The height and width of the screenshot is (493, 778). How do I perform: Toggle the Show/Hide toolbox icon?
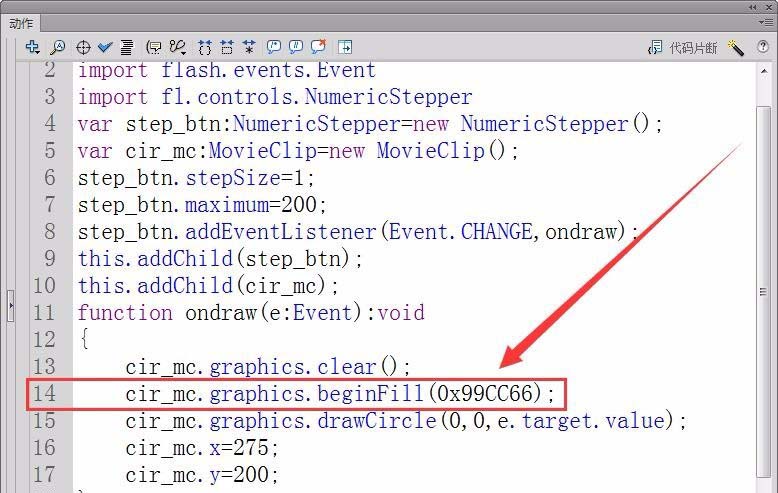coord(345,48)
